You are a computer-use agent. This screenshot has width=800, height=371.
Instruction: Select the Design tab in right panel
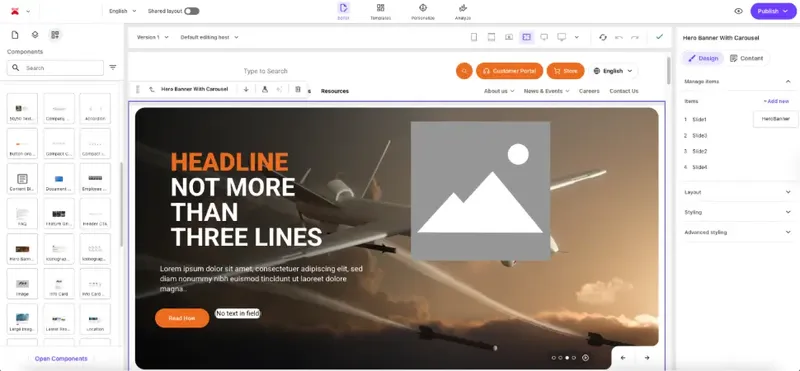point(703,58)
